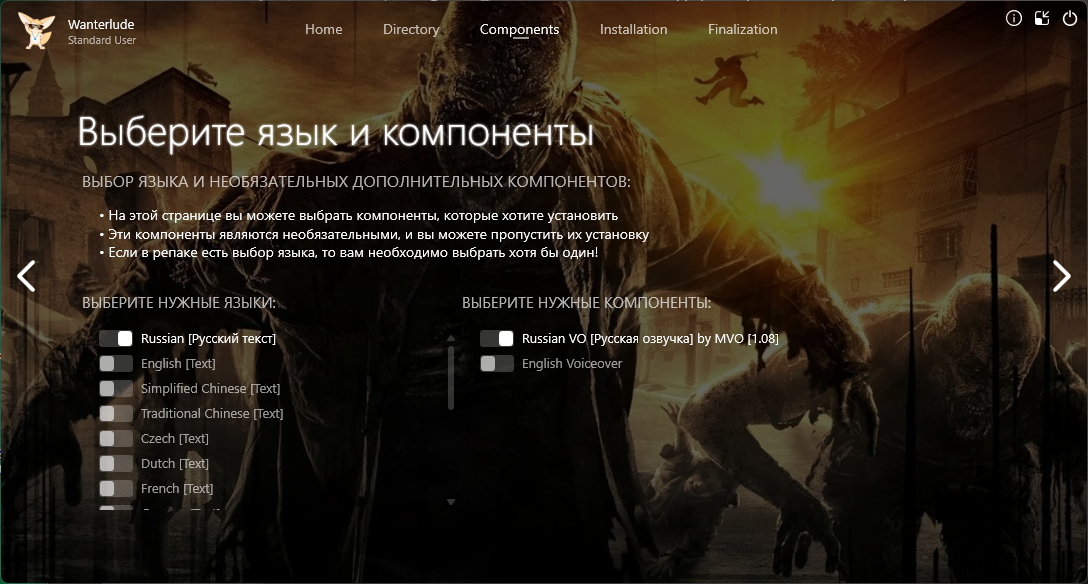Open the info icon in top right
Screen dimensions: 1088x584
point(1014,18)
